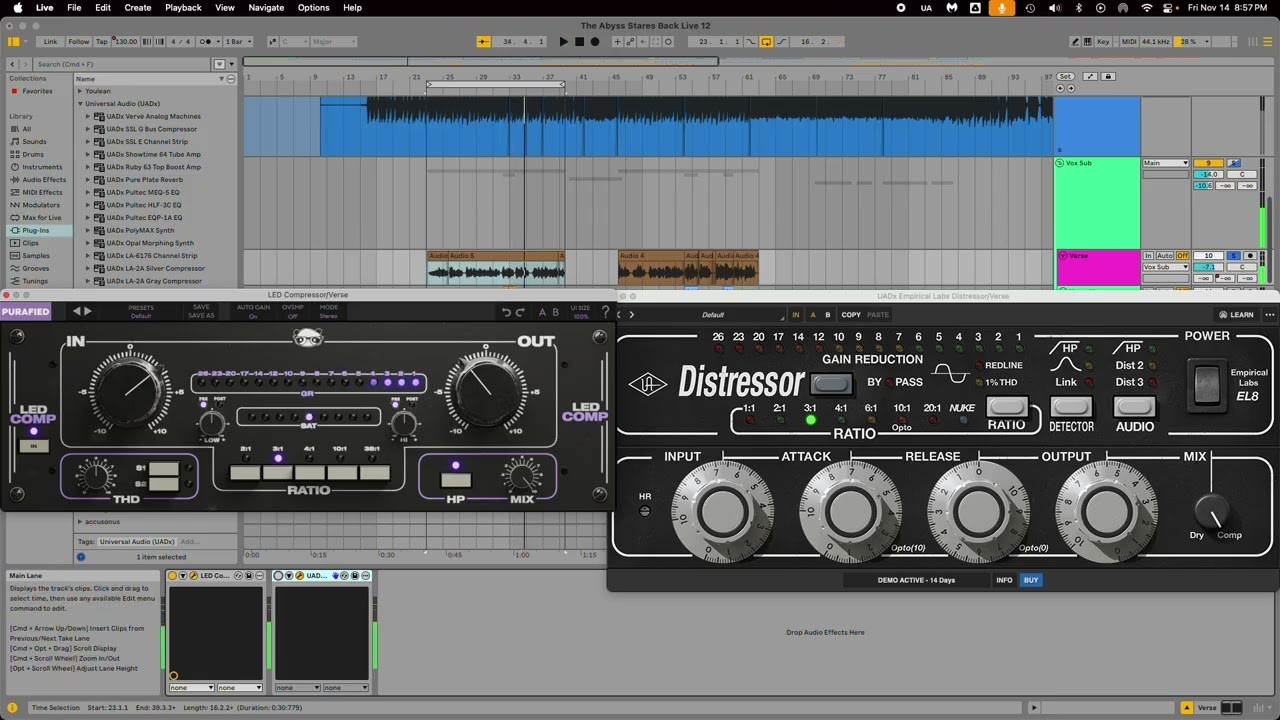Click the Tap tempo button
Image resolution: width=1280 pixels, height=720 pixels.
pos(101,42)
